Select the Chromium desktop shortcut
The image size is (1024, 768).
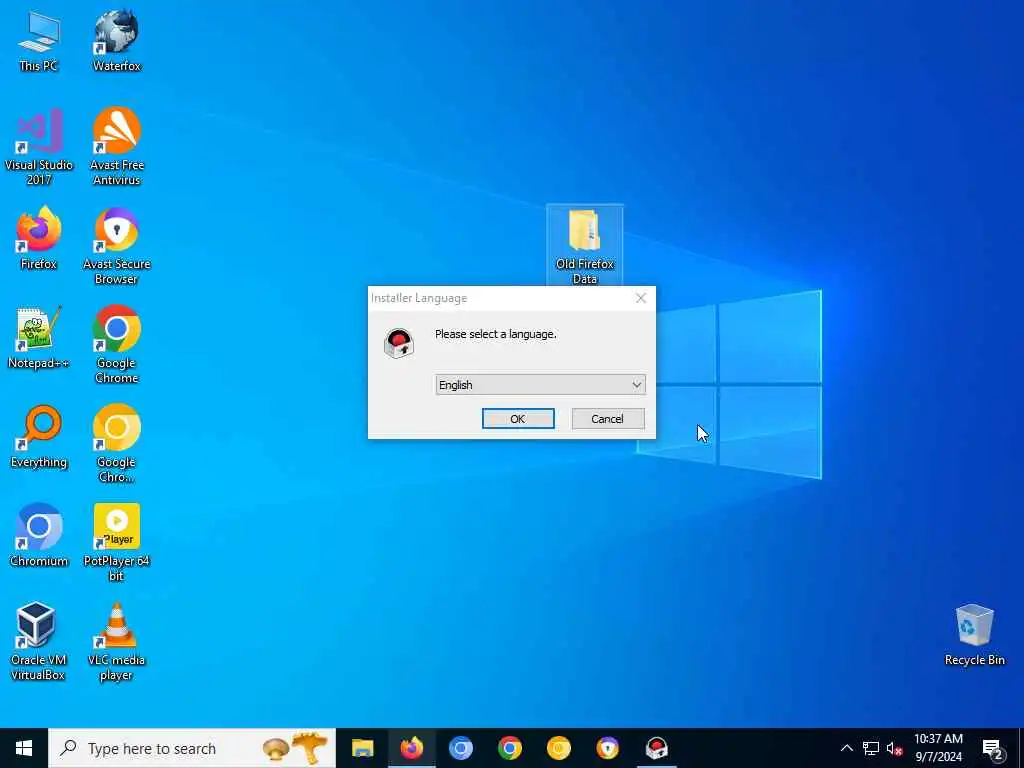39,536
